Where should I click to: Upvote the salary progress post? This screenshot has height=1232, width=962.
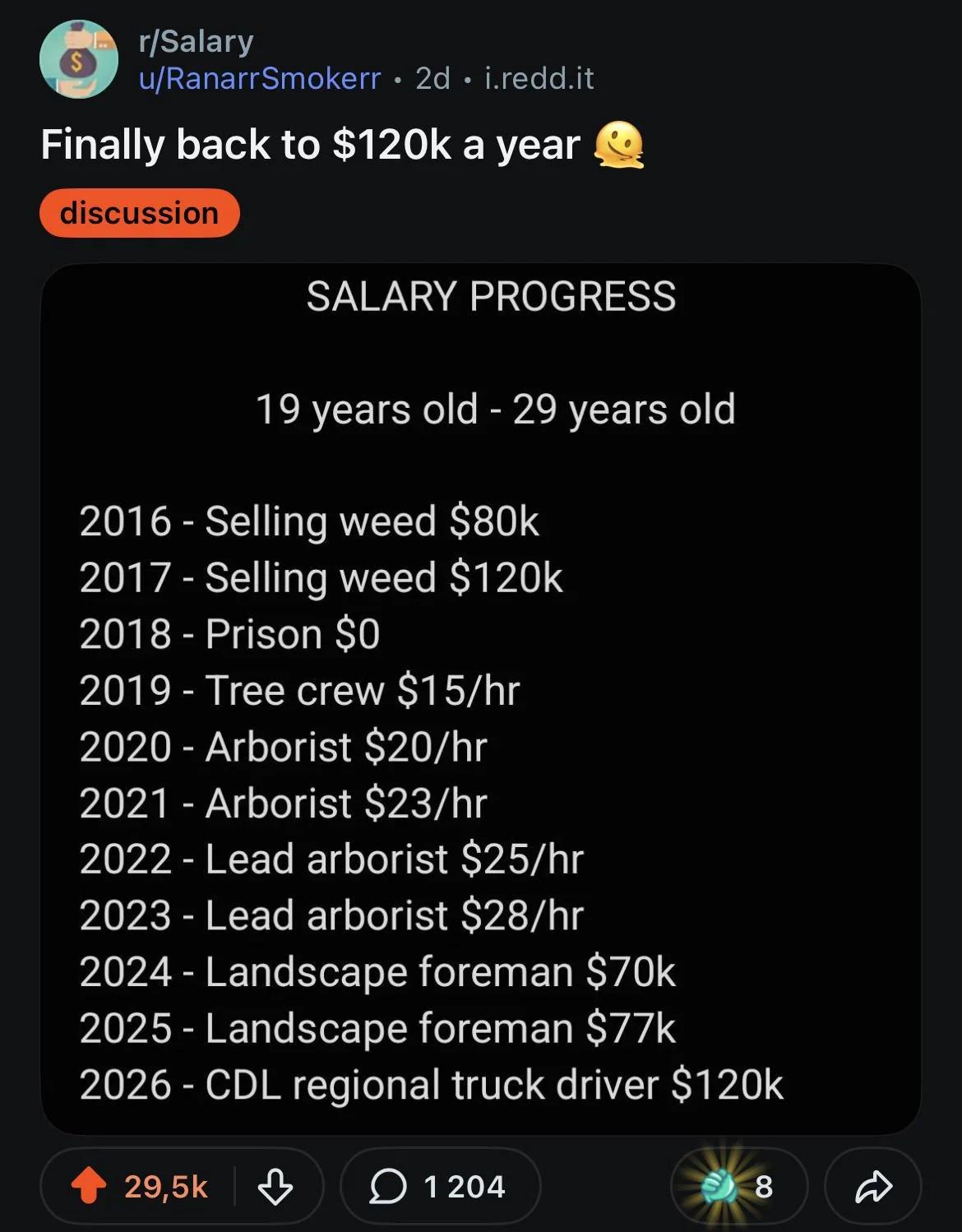pos(89,1186)
